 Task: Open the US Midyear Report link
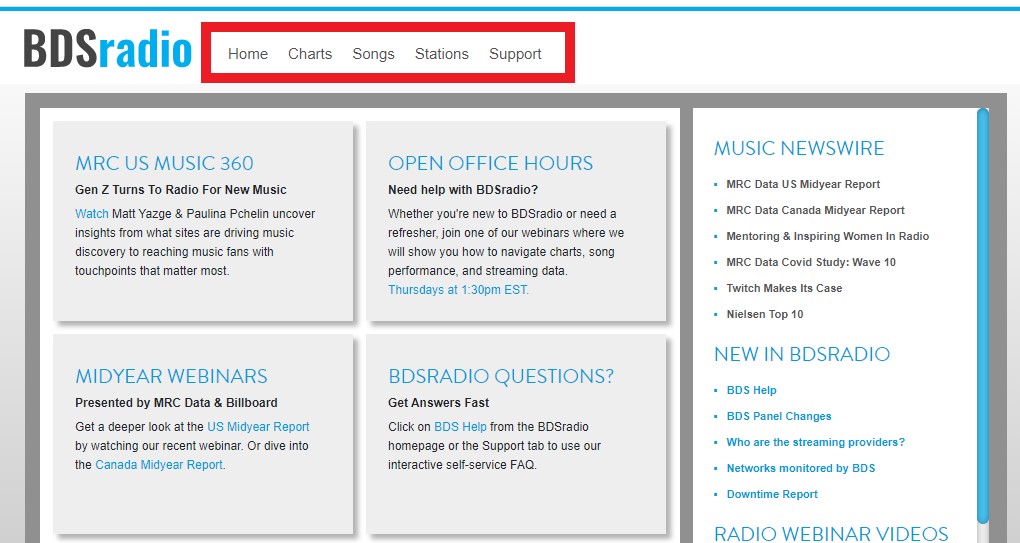[x=258, y=427]
